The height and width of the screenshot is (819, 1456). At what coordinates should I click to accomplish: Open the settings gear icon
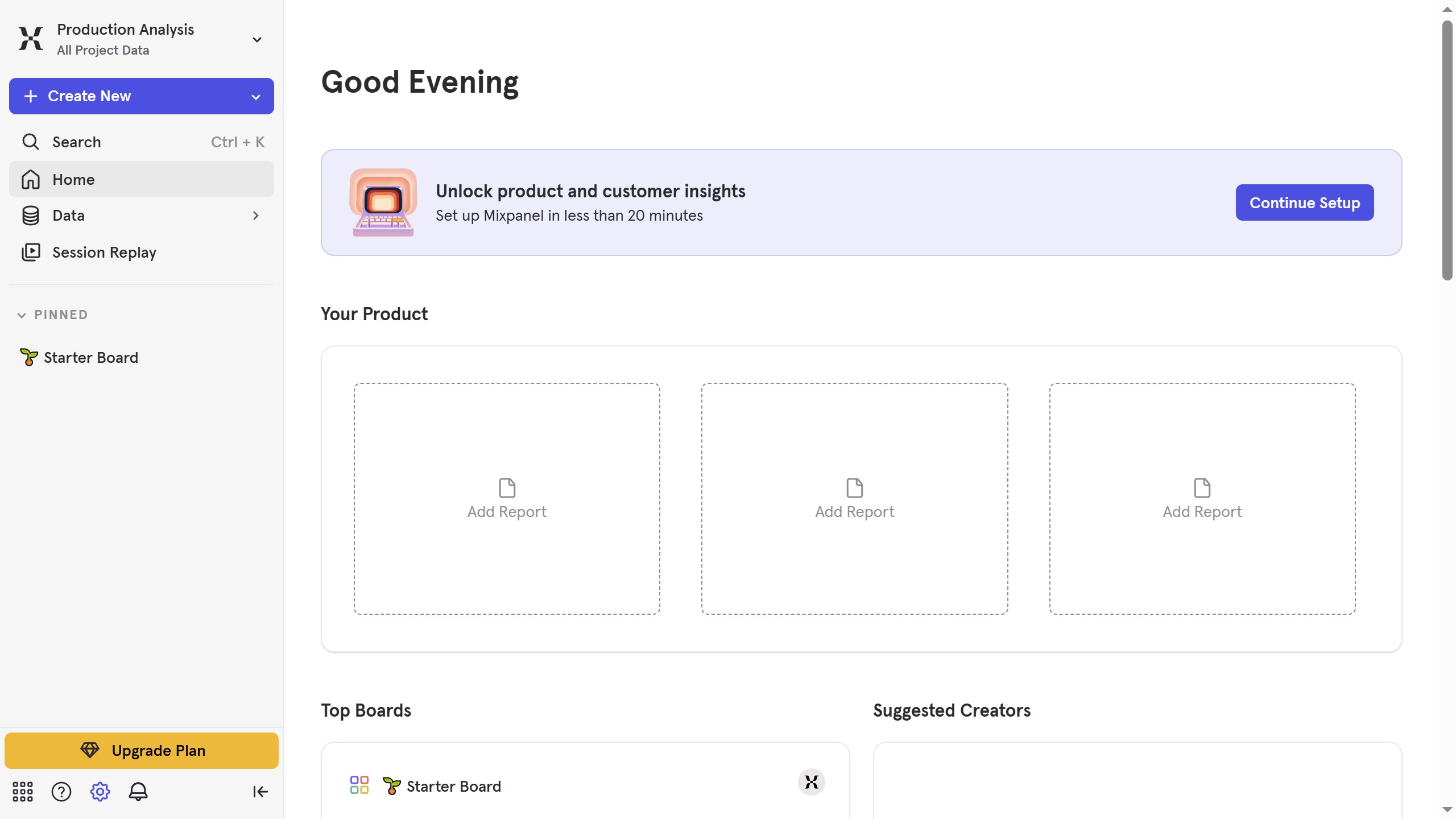coord(100,791)
